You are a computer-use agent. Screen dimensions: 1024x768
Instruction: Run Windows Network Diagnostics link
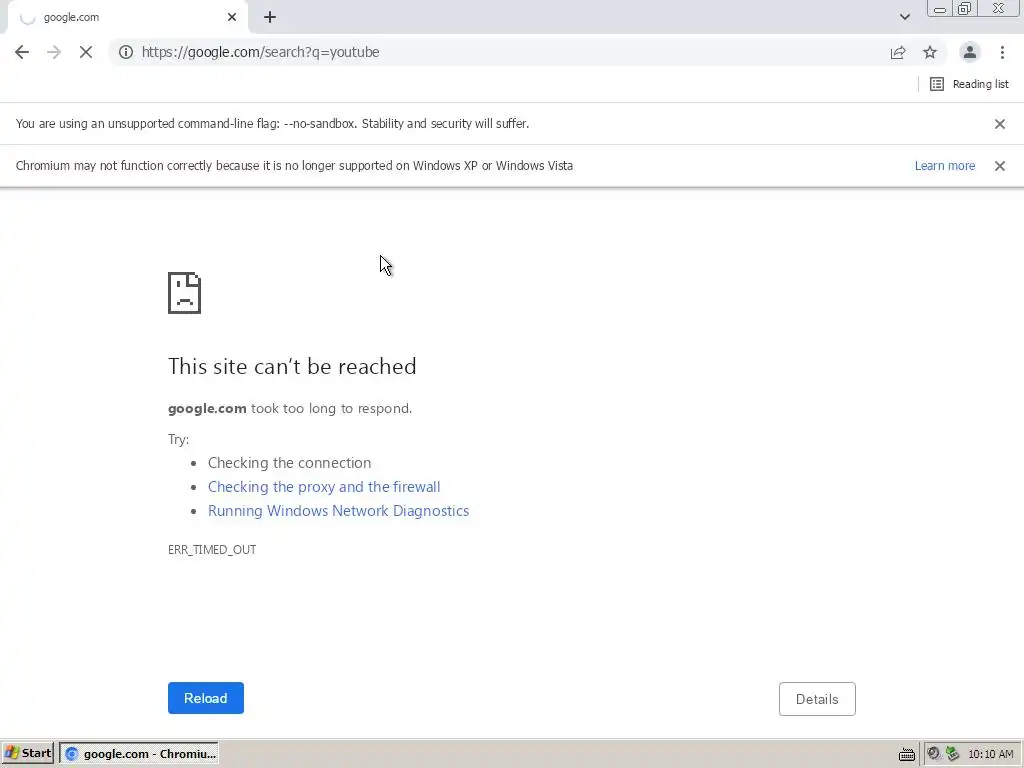(338, 511)
